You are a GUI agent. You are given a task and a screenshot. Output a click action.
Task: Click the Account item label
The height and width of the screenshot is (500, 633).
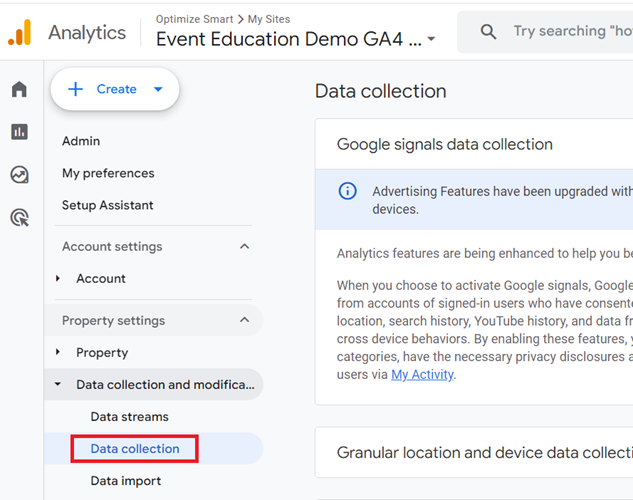(101, 278)
